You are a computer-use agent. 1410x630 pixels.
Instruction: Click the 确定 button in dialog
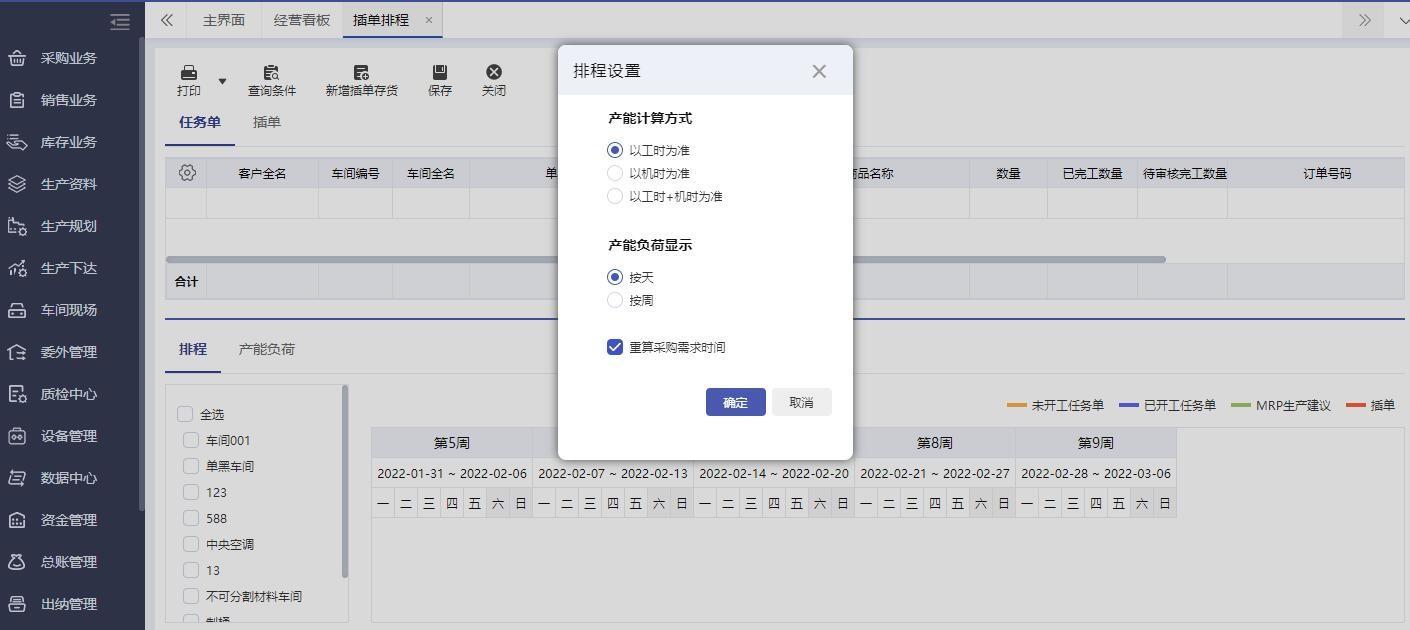tap(735, 402)
